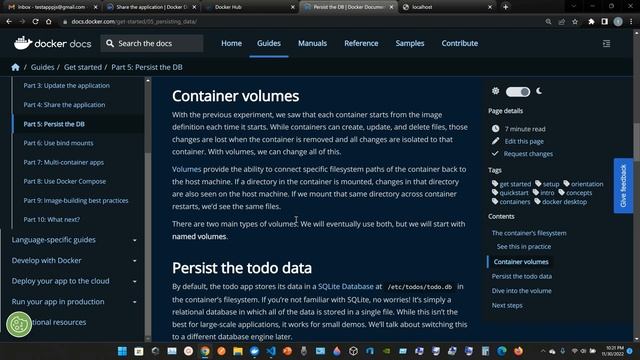The width and height of the screenshot is (640, 360).
Task: Click the SQLite Database link
Action: 346,287
